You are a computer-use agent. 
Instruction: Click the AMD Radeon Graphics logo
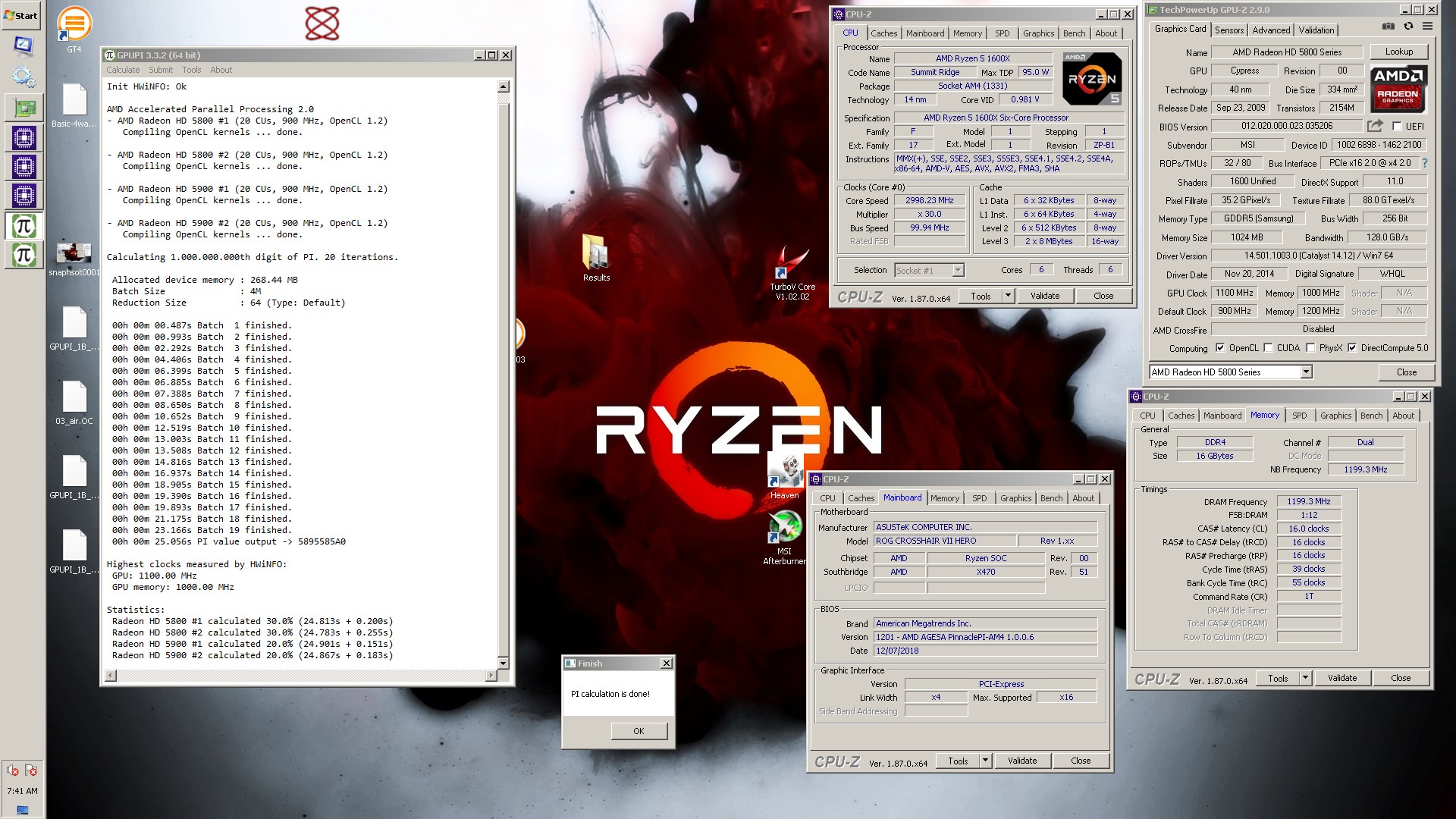(1398, 89)
